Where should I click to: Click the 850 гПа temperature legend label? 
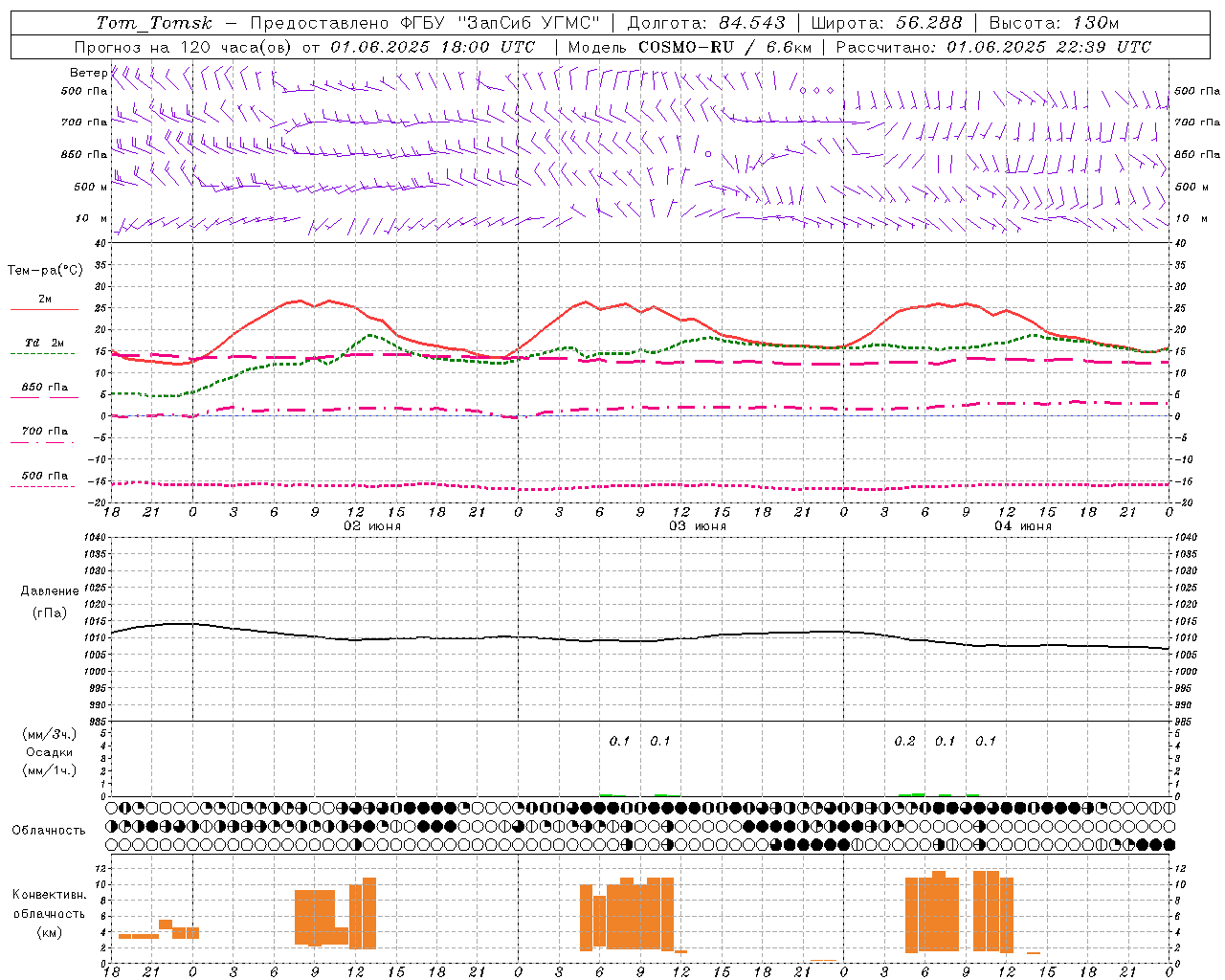45,388
